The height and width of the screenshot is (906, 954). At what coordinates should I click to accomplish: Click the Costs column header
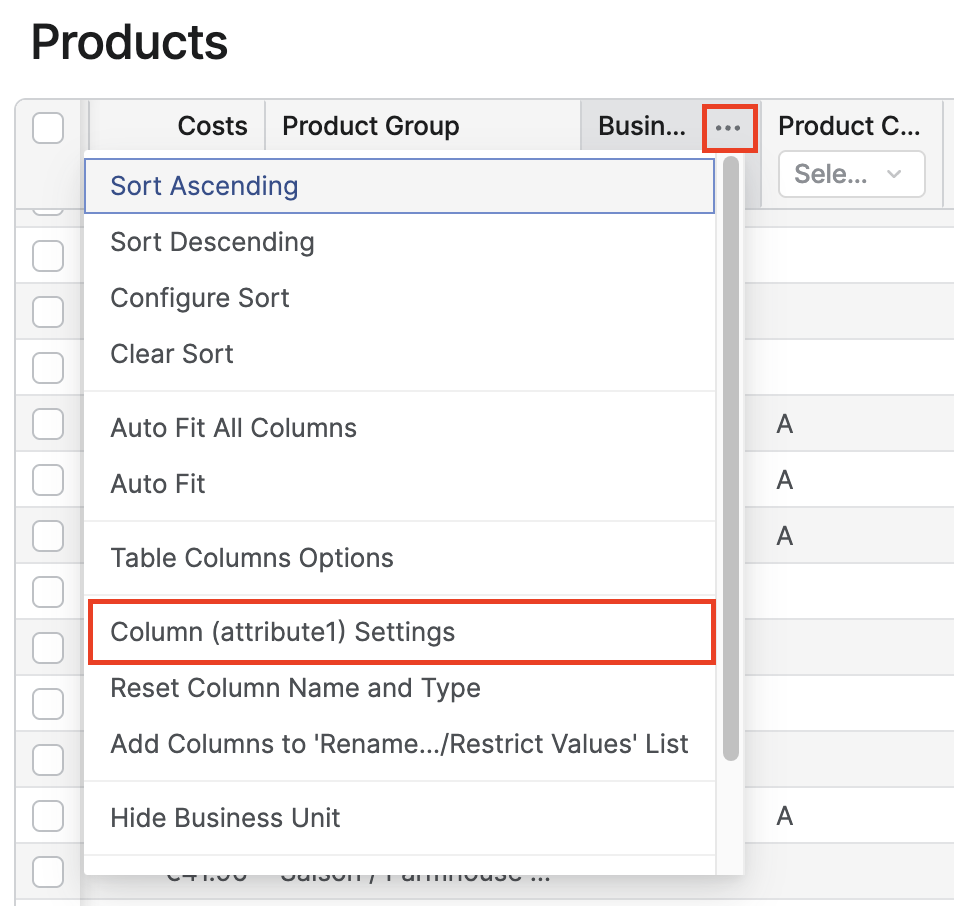[x=212, y=126]
